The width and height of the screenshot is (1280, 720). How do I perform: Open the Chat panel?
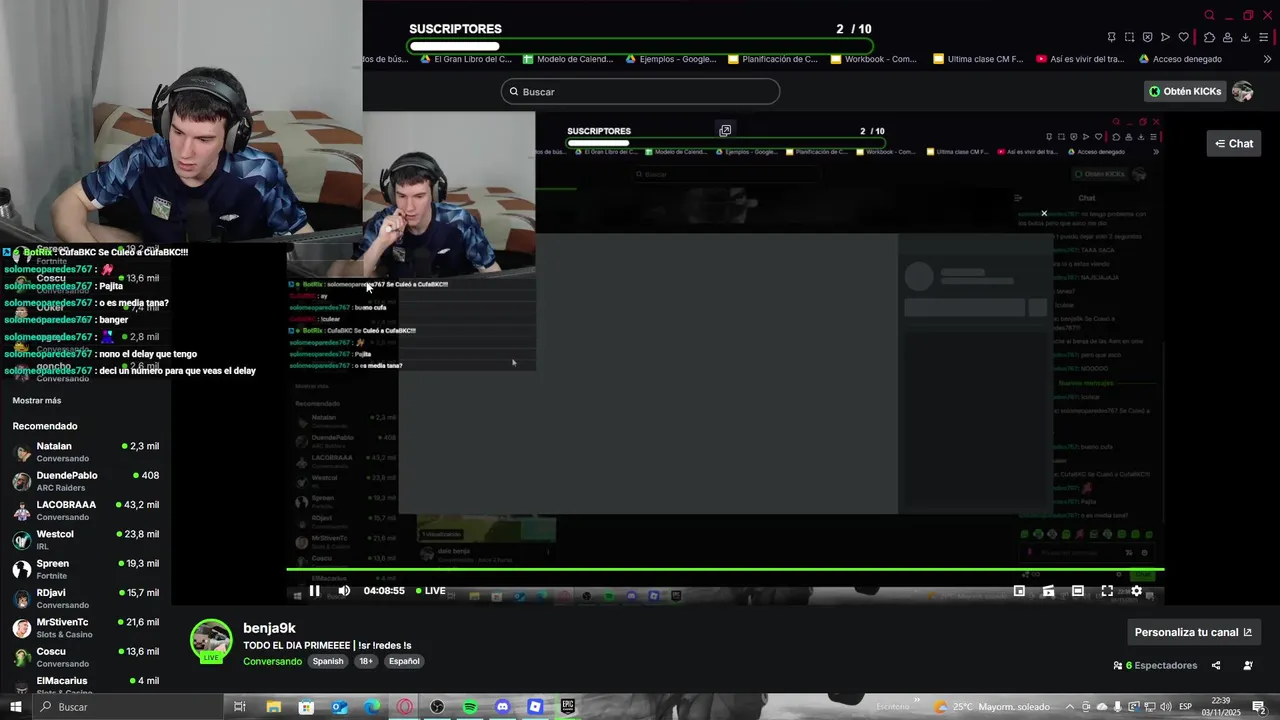[1234, 144]
